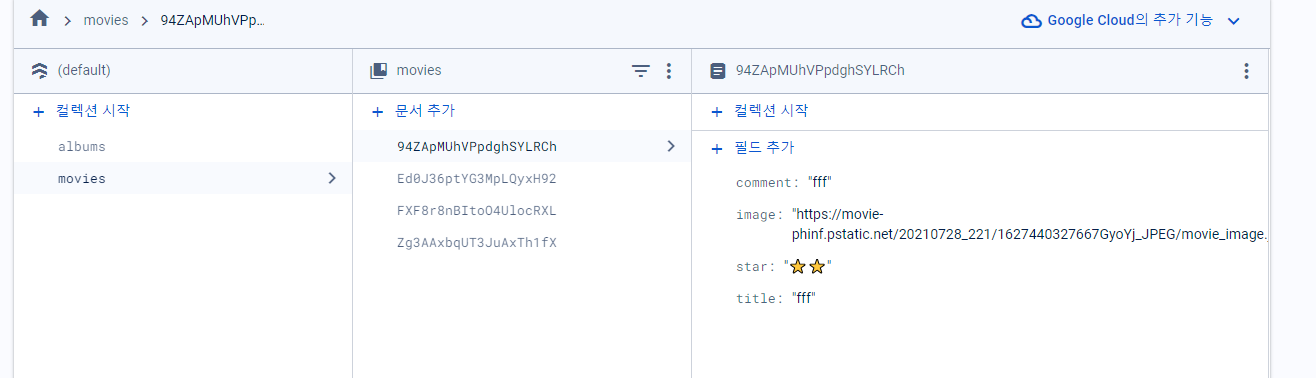Open the filter icon in movies panel

point(641,71)
